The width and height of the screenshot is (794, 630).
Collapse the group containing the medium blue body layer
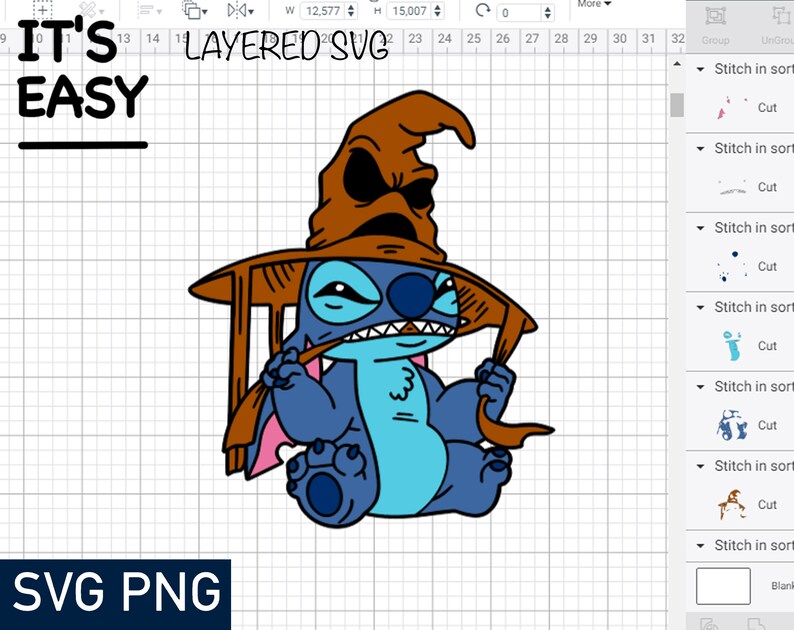click(700, 387)
